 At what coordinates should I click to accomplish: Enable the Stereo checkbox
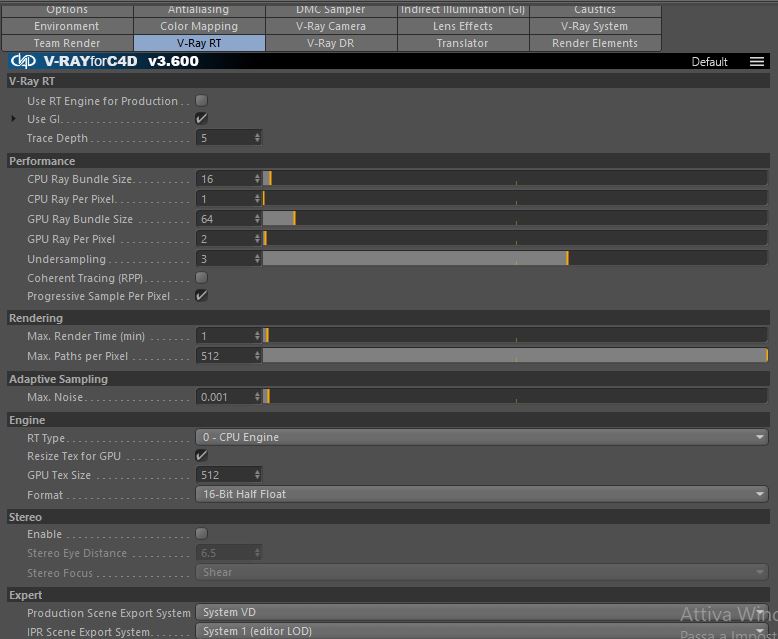click(201, 534)
